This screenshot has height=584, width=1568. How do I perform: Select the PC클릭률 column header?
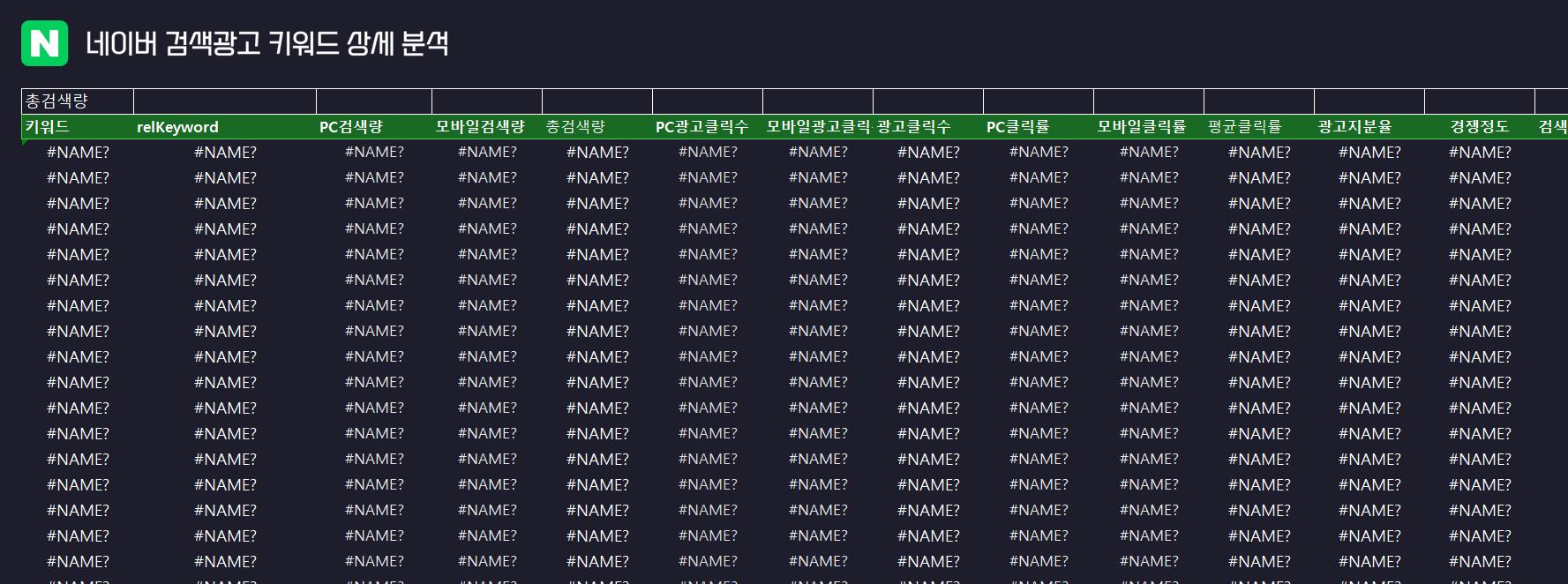tap(1038, 127)
